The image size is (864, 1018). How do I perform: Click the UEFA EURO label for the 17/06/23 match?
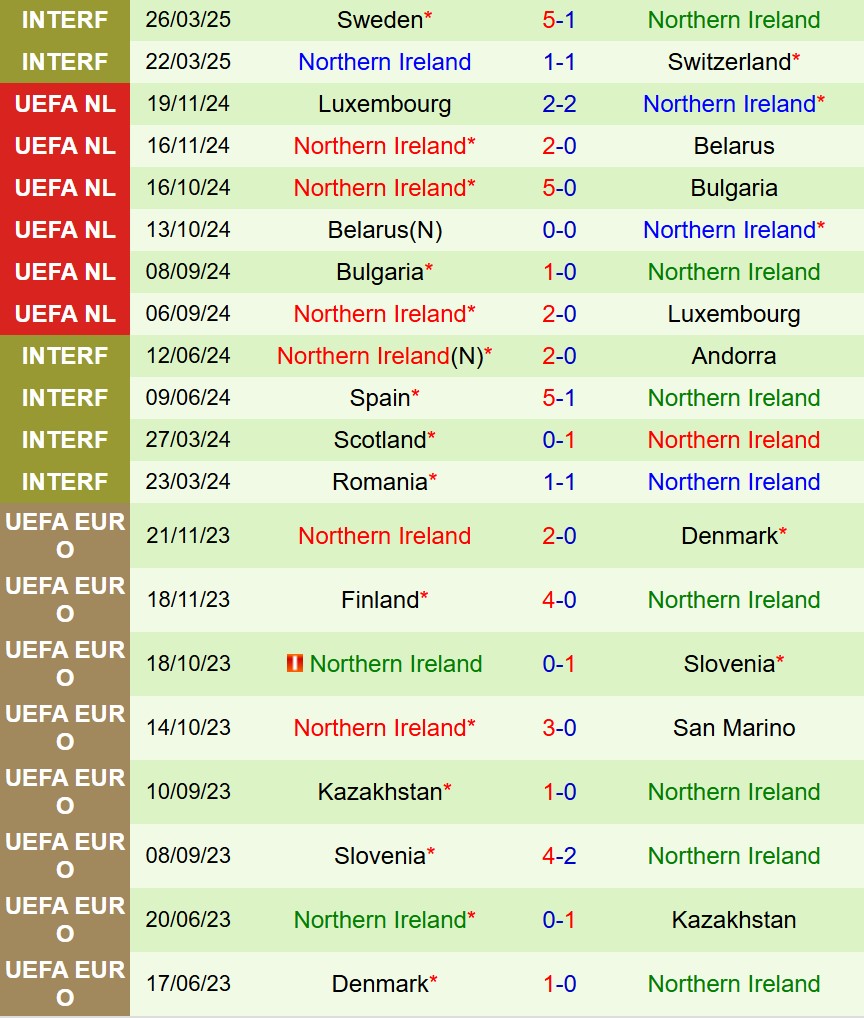click(65, 983)
